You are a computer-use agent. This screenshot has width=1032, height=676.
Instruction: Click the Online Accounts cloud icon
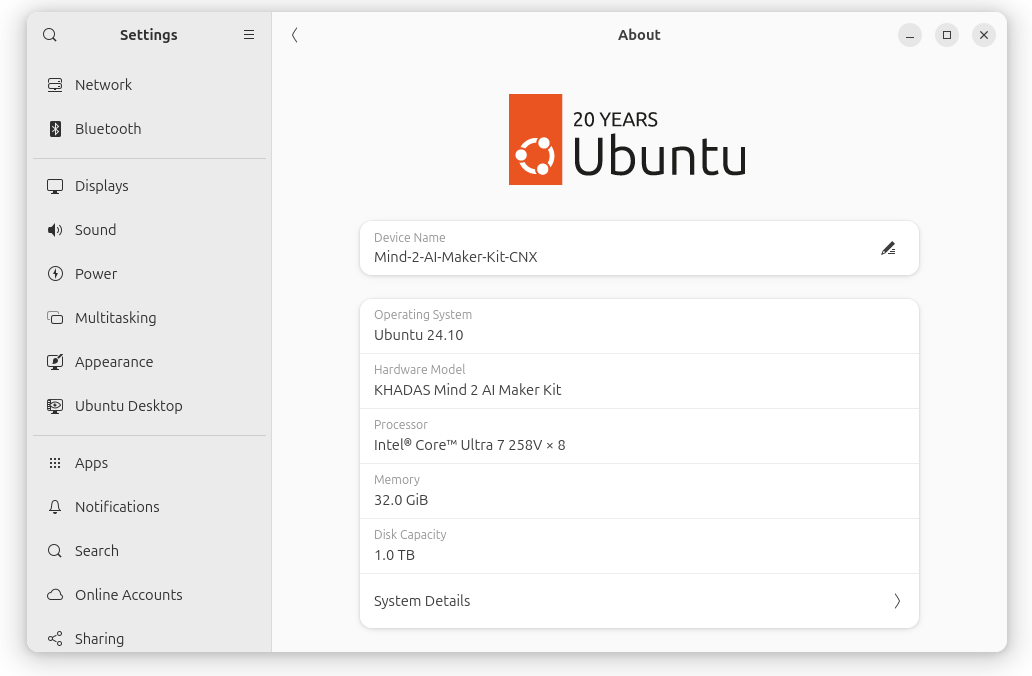tap(55, 595)
